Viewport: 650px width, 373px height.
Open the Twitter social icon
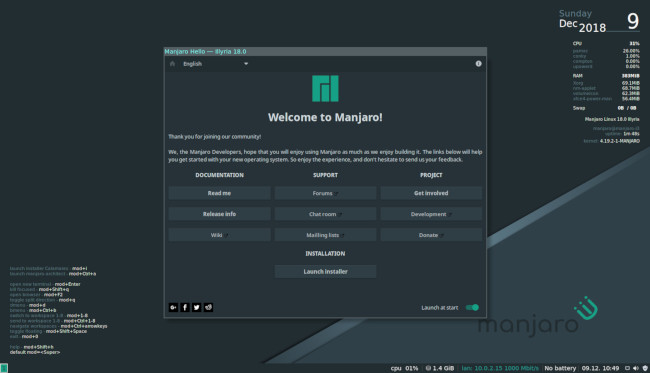click(x=196, y=307)
